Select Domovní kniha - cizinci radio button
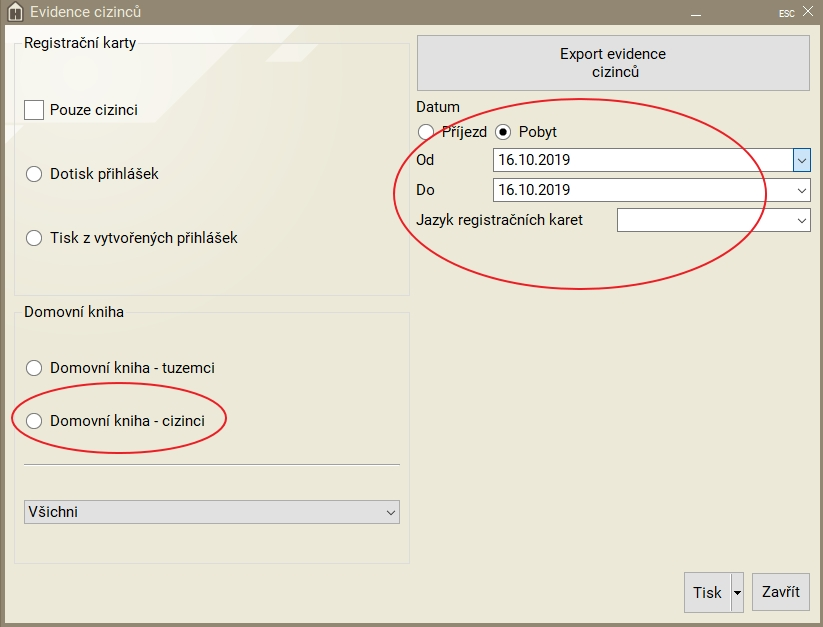 coord(34,421)
